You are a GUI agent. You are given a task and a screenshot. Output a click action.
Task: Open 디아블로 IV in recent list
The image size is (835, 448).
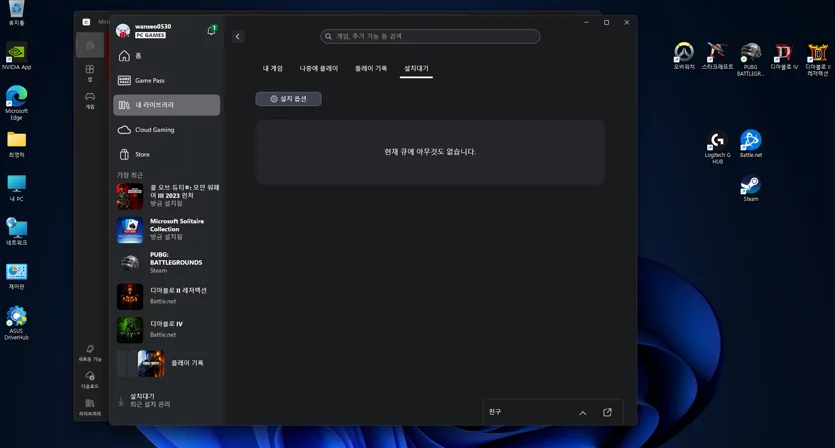tap(168, 330)
